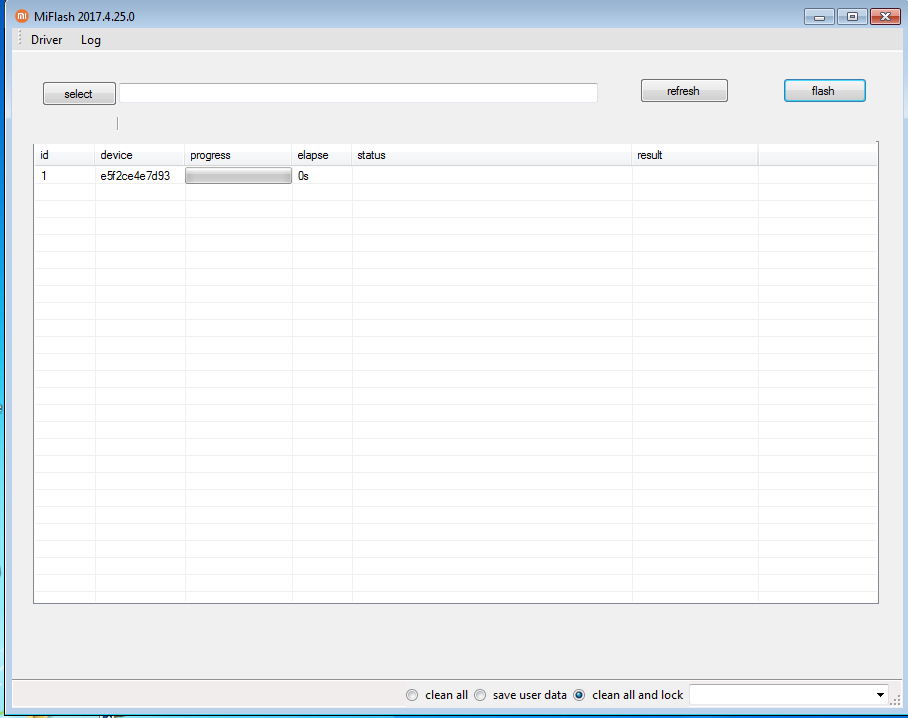Click the result column header

click(x=695, y=155)
